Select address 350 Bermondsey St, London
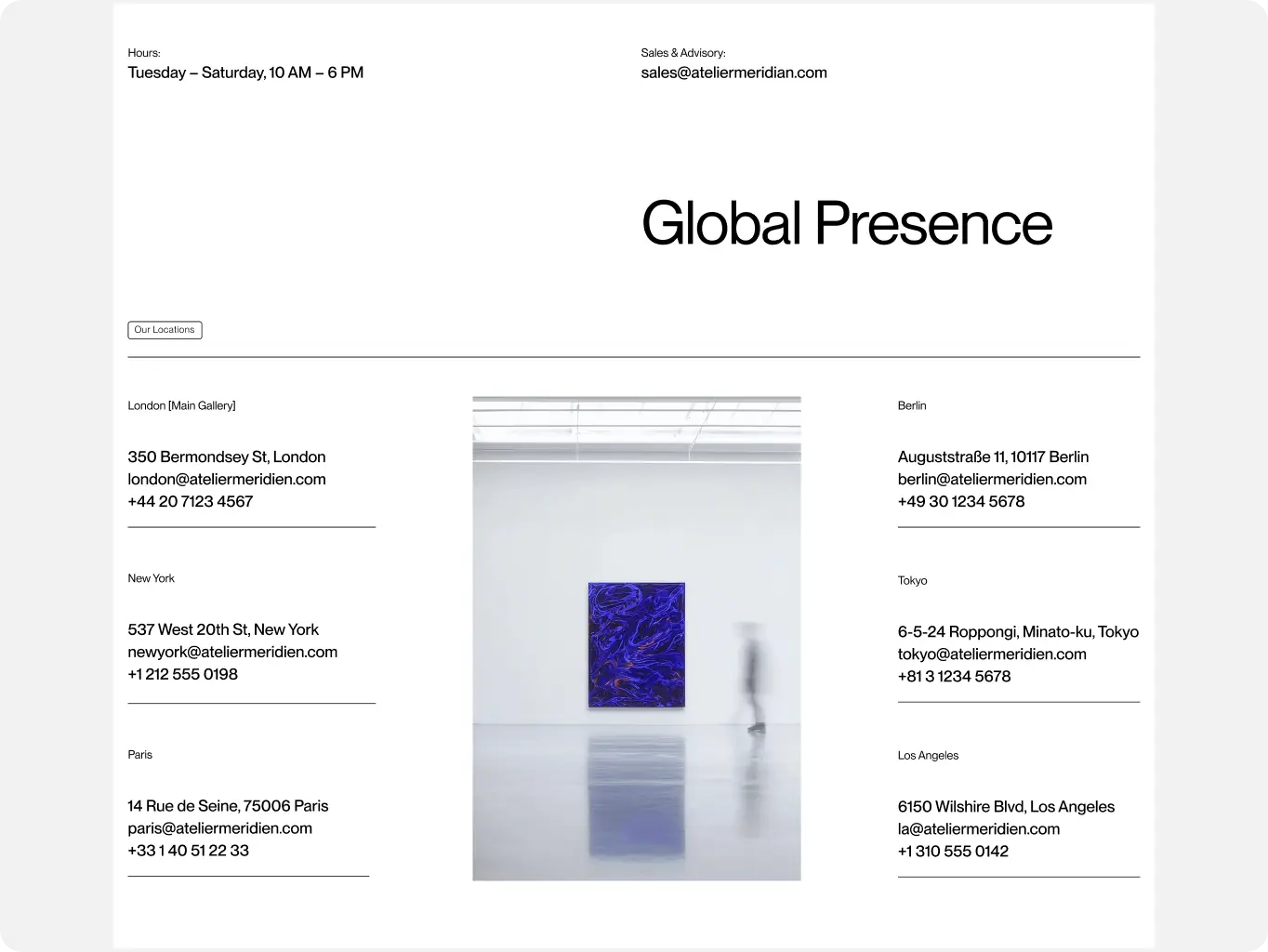 pos(227,457)
